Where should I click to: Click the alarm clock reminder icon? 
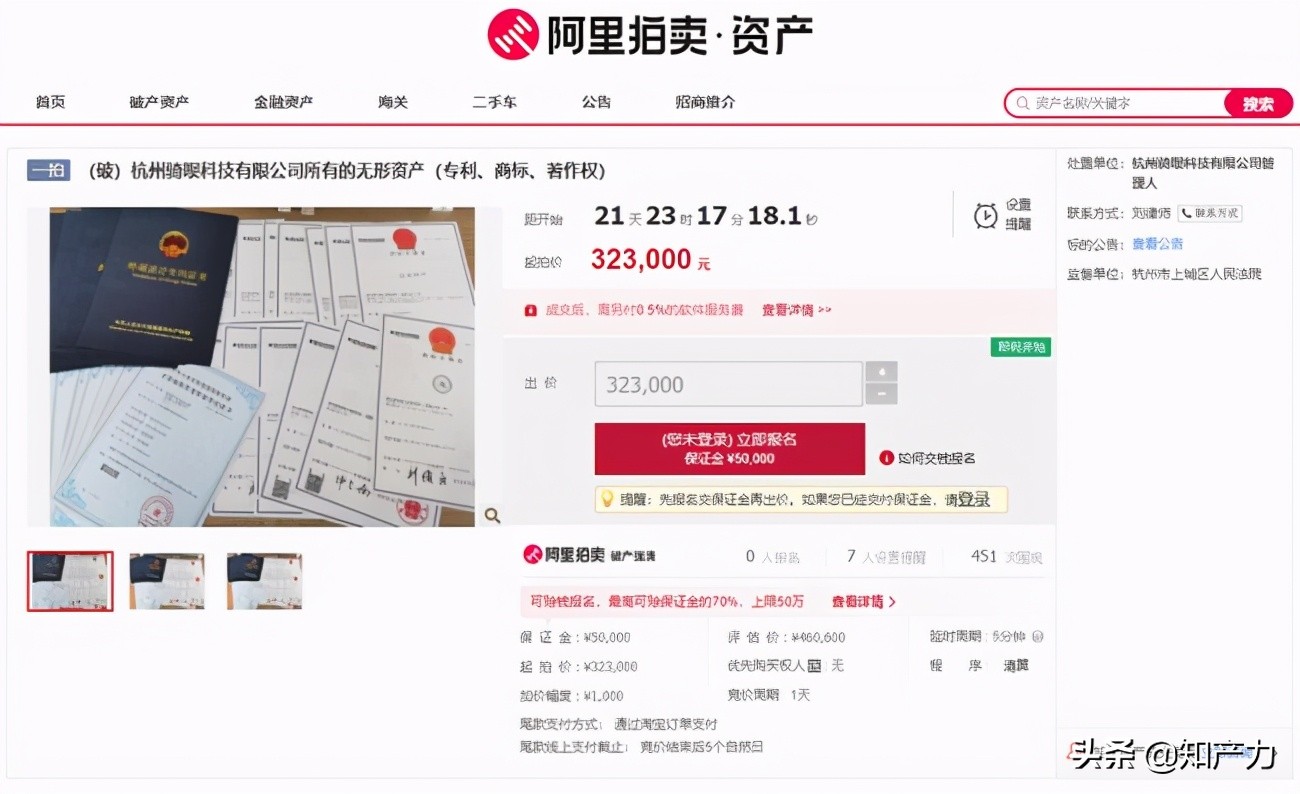coord(986,215)
